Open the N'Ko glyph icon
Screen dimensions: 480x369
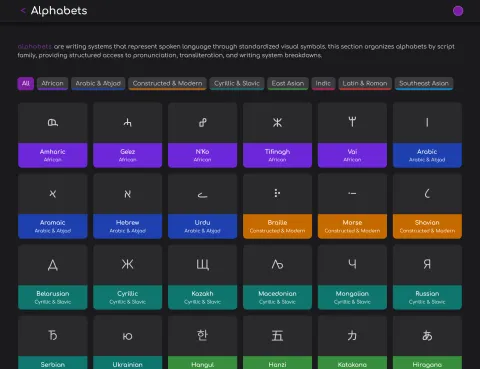click(203, 123)
